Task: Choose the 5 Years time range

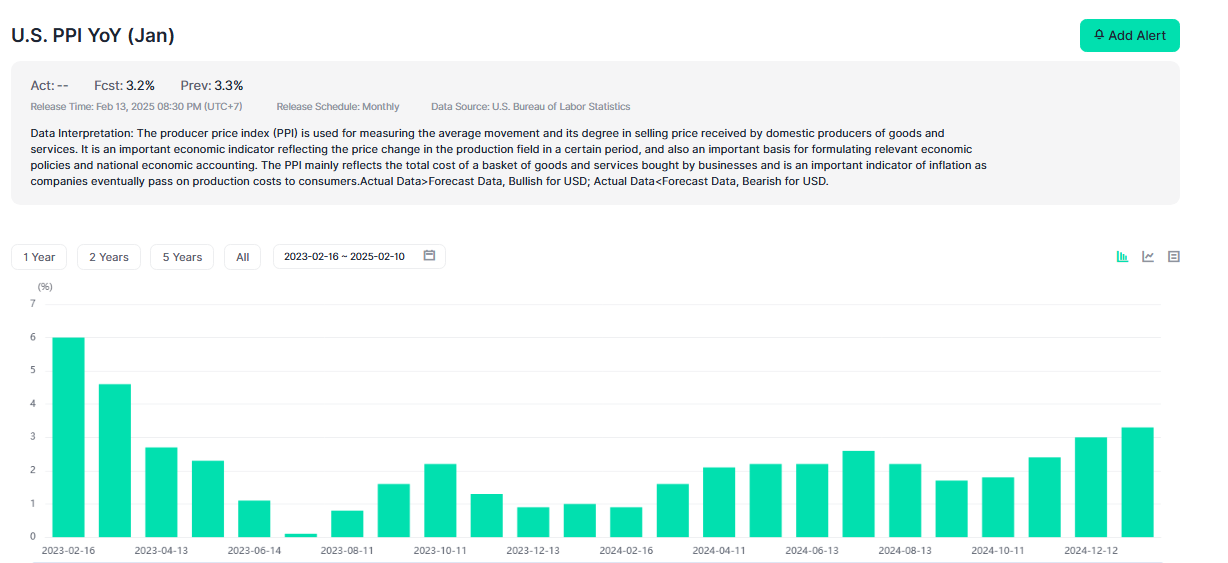Action: point(182,257)
